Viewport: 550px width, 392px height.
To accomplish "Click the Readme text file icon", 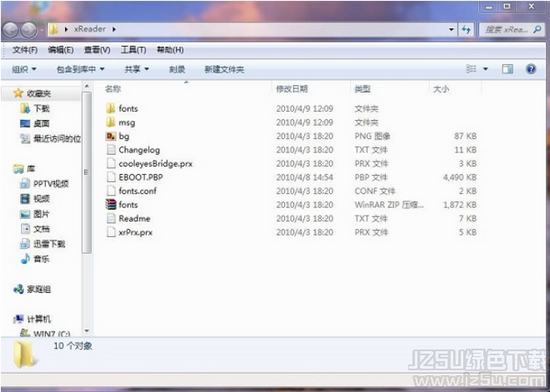I will tap(111, 218).
